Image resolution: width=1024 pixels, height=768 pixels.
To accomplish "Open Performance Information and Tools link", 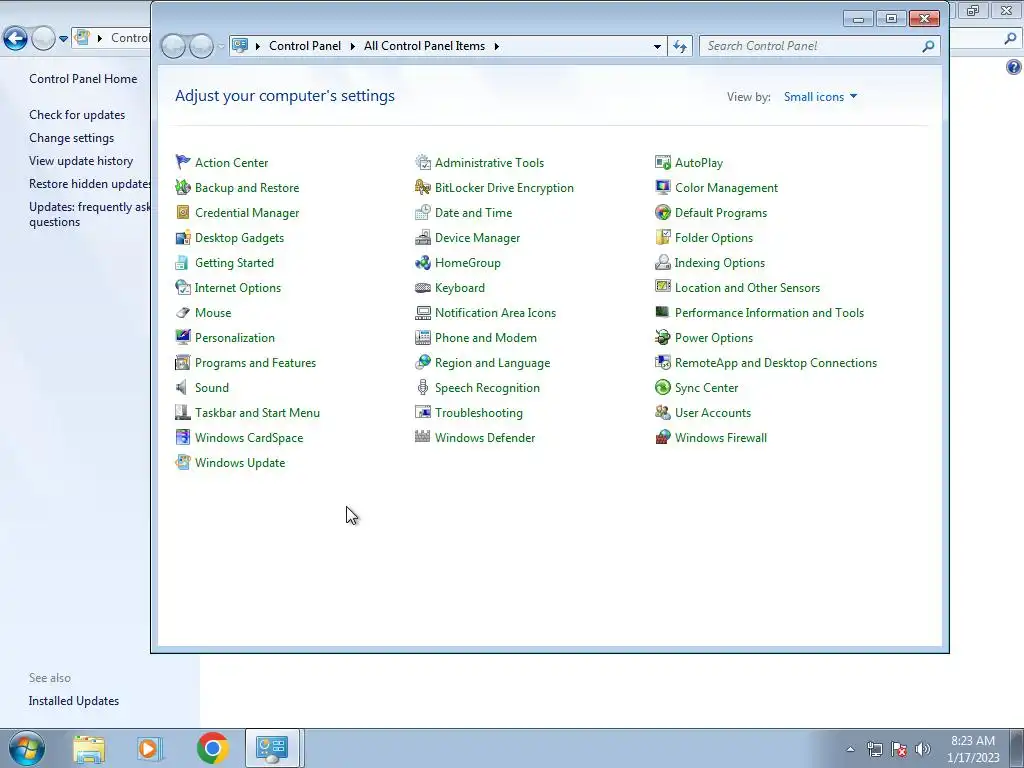I will tap(769, 313).
